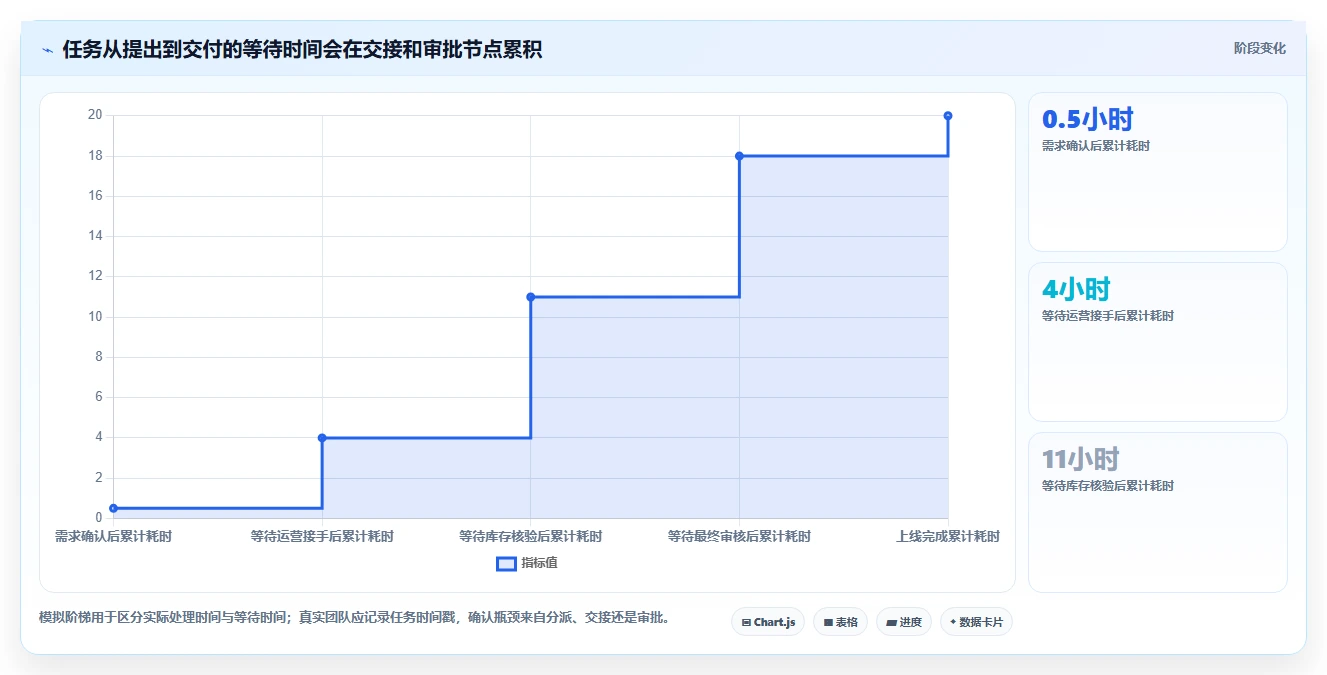Click the data point at 需求确认后累计耗时
Viewport: 1327px width, 675px height.
pos(113,508)
